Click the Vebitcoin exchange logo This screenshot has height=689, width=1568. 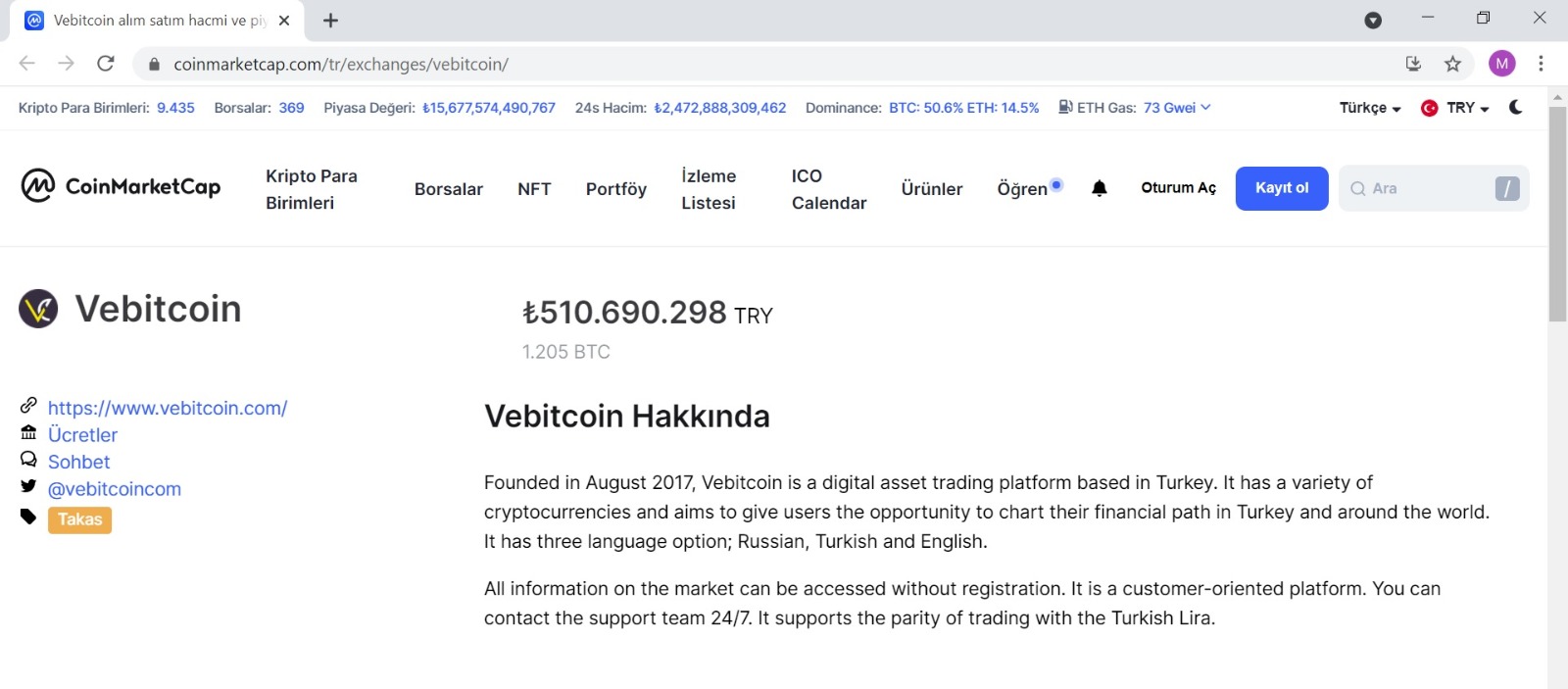click(x=38, y=309)
